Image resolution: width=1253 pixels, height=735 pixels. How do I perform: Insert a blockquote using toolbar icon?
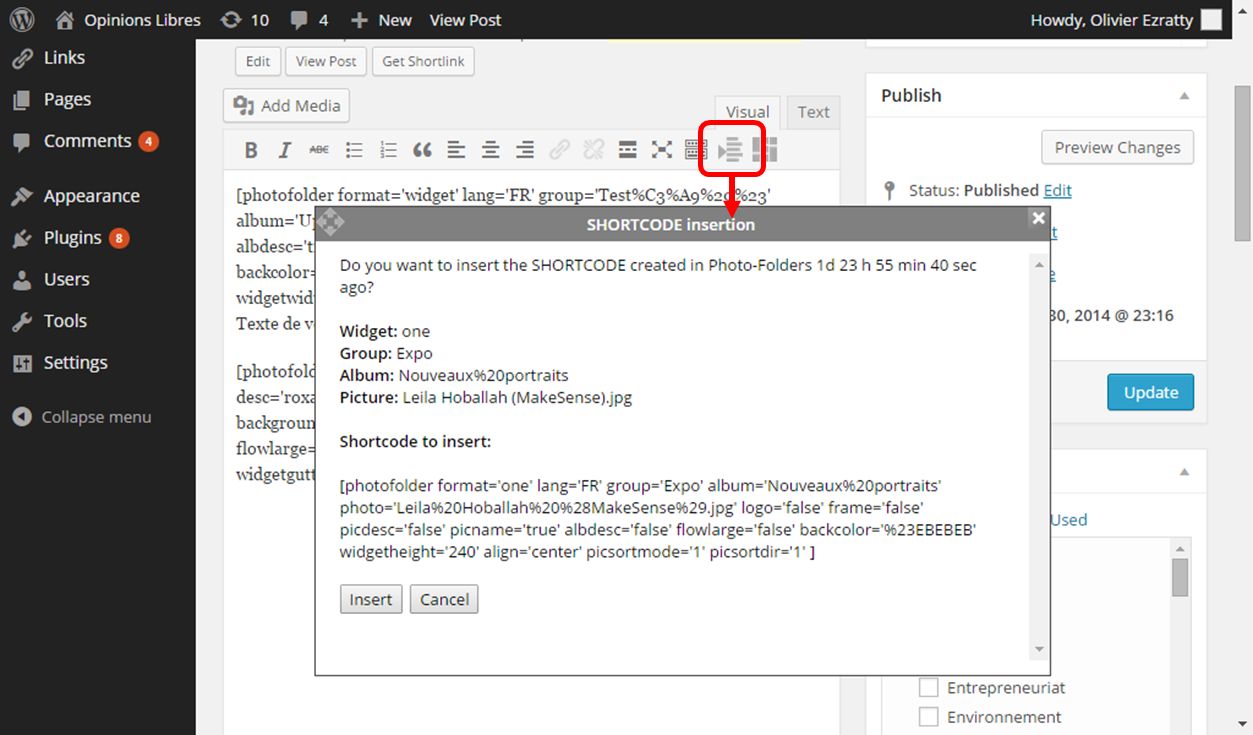tap(422, 150)
